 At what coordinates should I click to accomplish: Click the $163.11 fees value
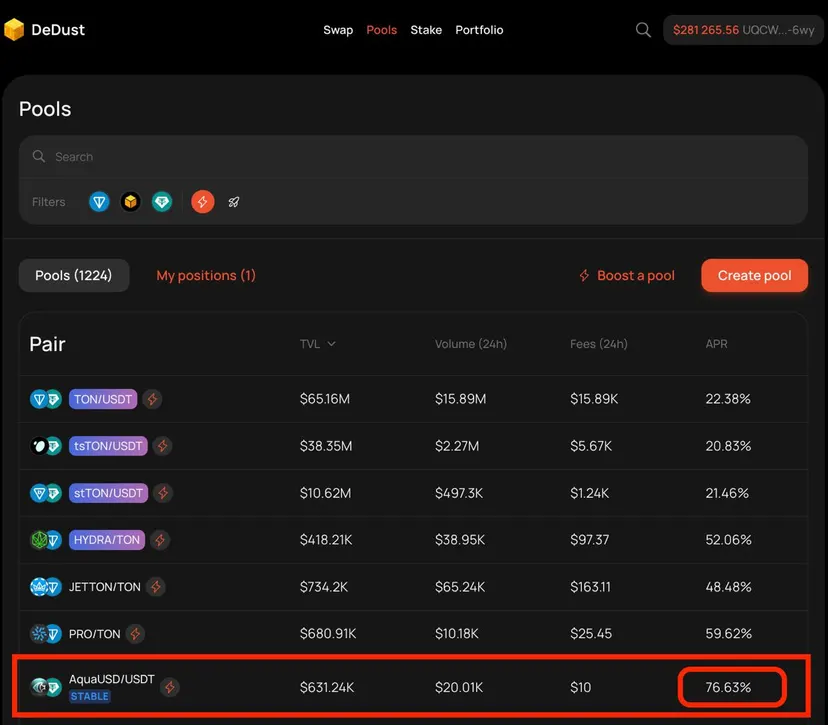590,587
